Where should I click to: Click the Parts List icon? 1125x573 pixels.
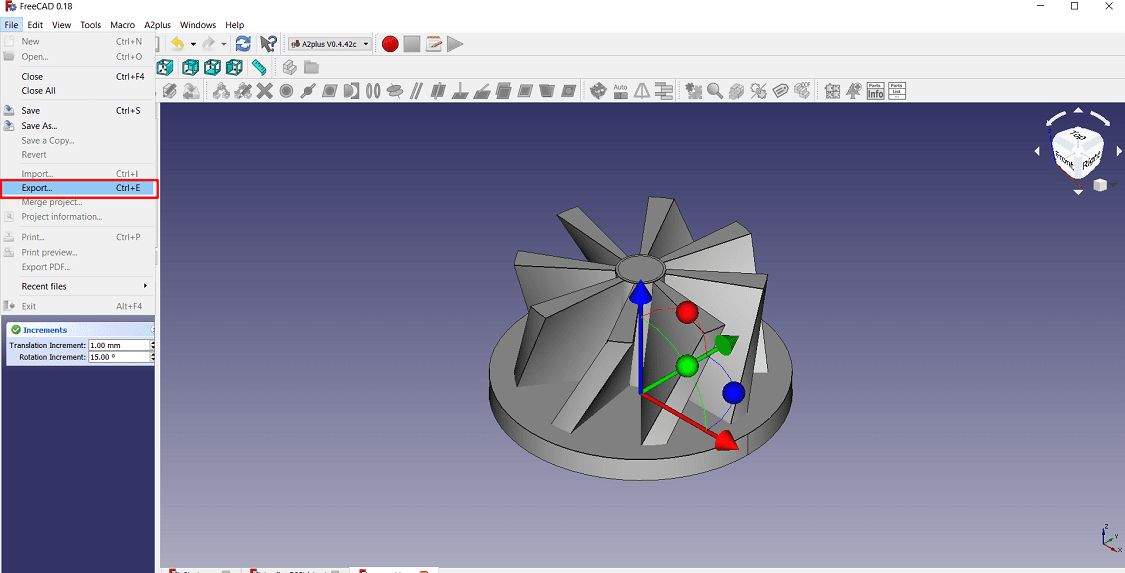(x=897, y=90)
